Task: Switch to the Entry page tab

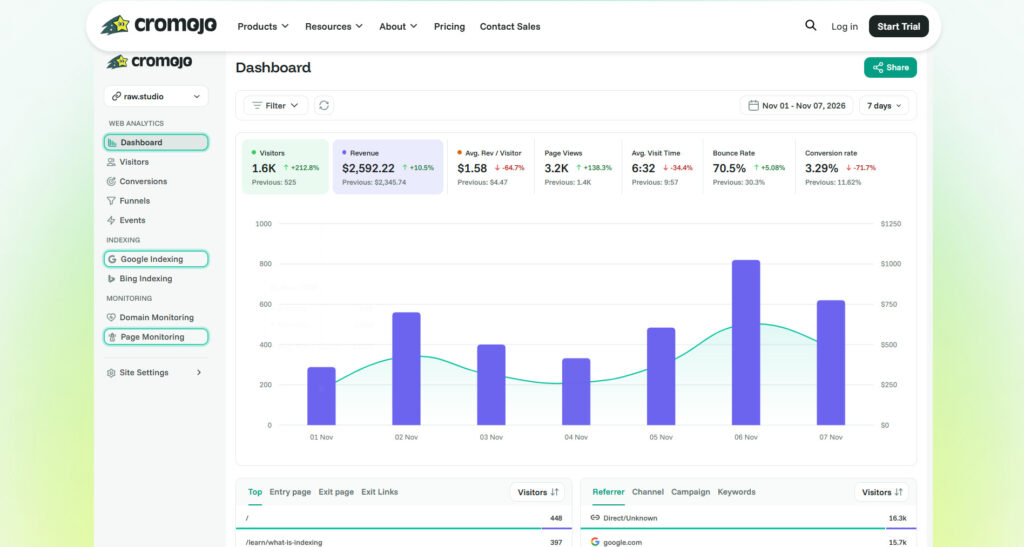Action: click(x=290, y=492)
